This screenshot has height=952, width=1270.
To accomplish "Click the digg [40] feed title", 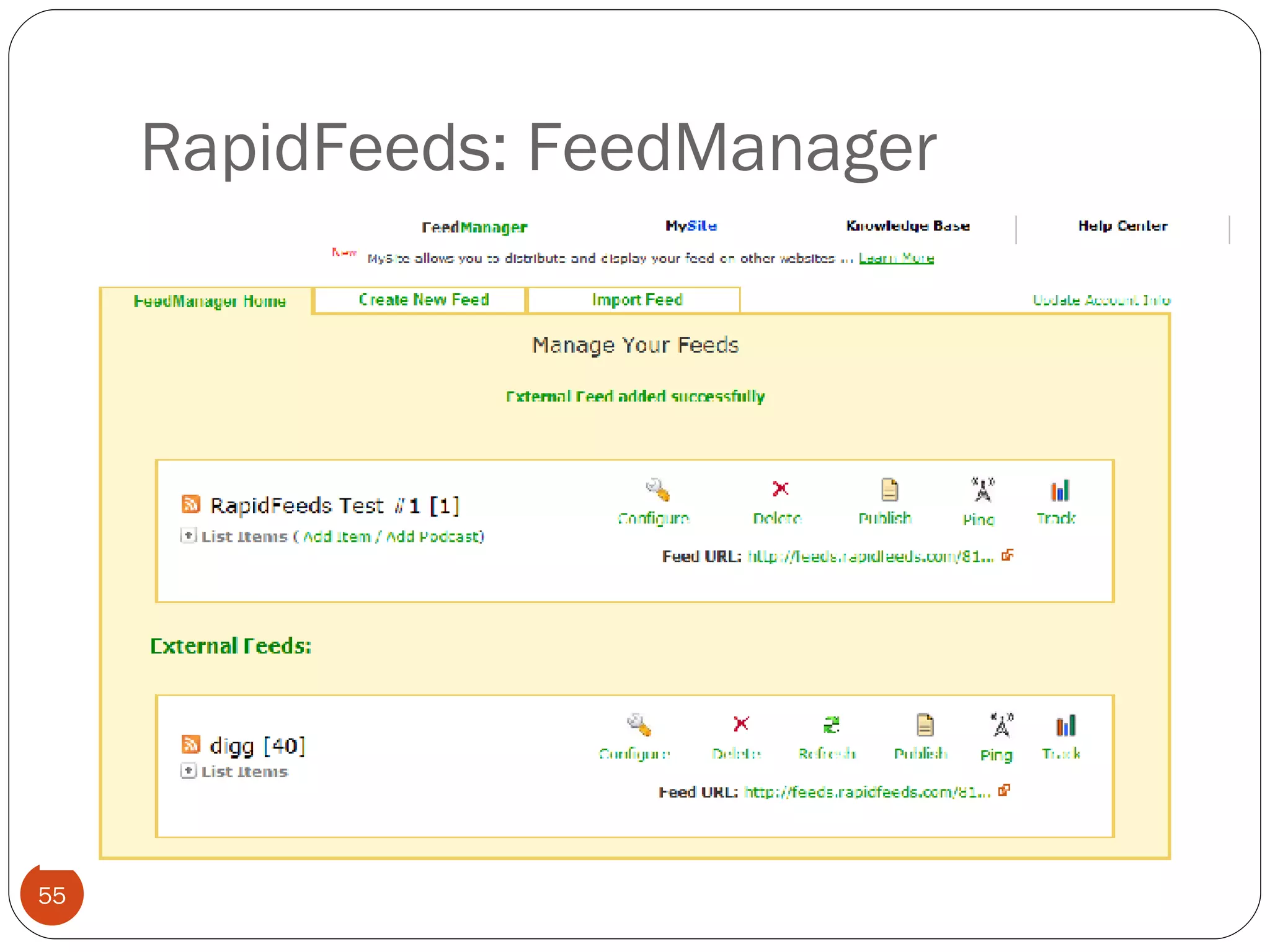I will [257, 746].
